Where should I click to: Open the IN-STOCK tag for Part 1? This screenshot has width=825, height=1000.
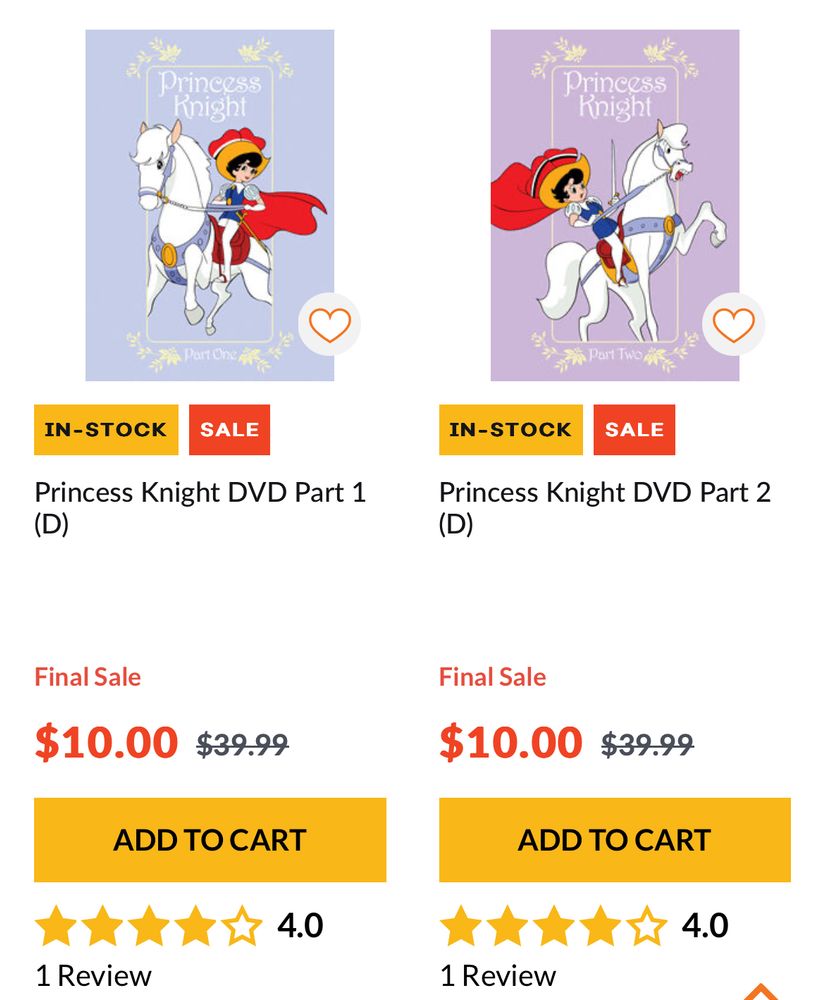[x=105, y=429]
